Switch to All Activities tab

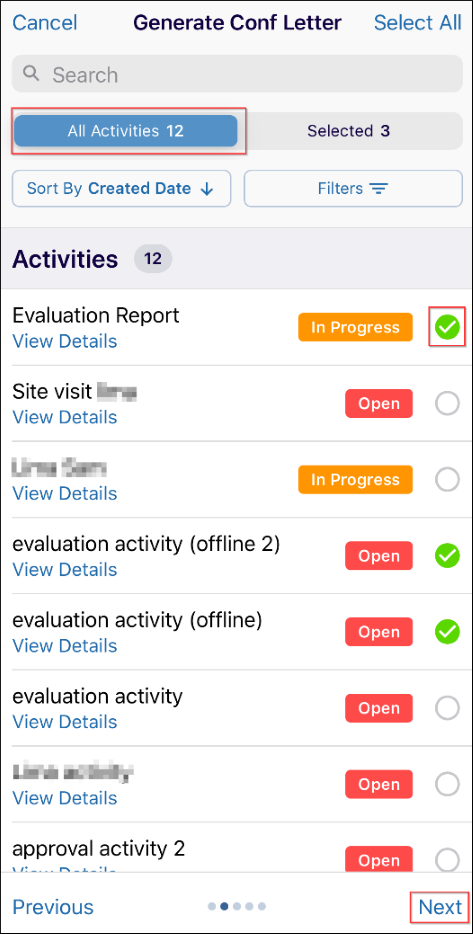(126, 131)
